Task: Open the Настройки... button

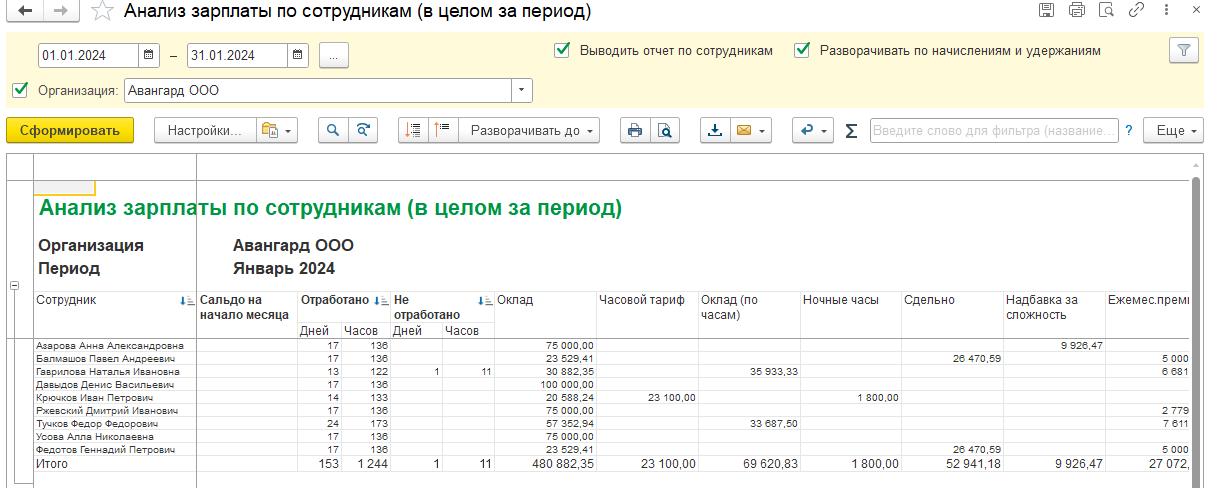Action: click(x=205, y=130)
